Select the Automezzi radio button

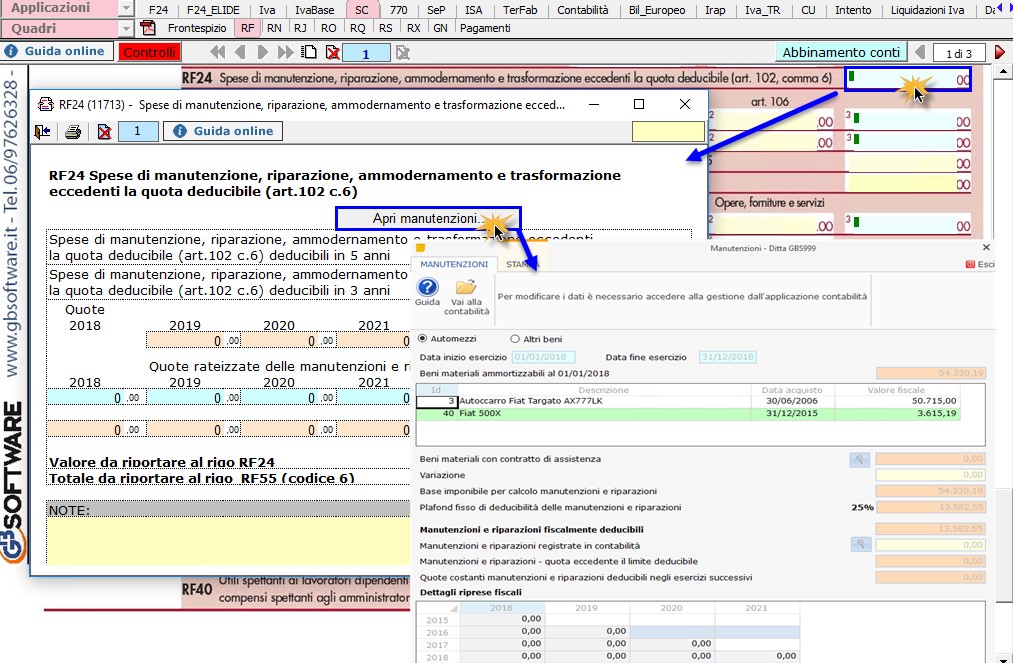tap(423, 339)
